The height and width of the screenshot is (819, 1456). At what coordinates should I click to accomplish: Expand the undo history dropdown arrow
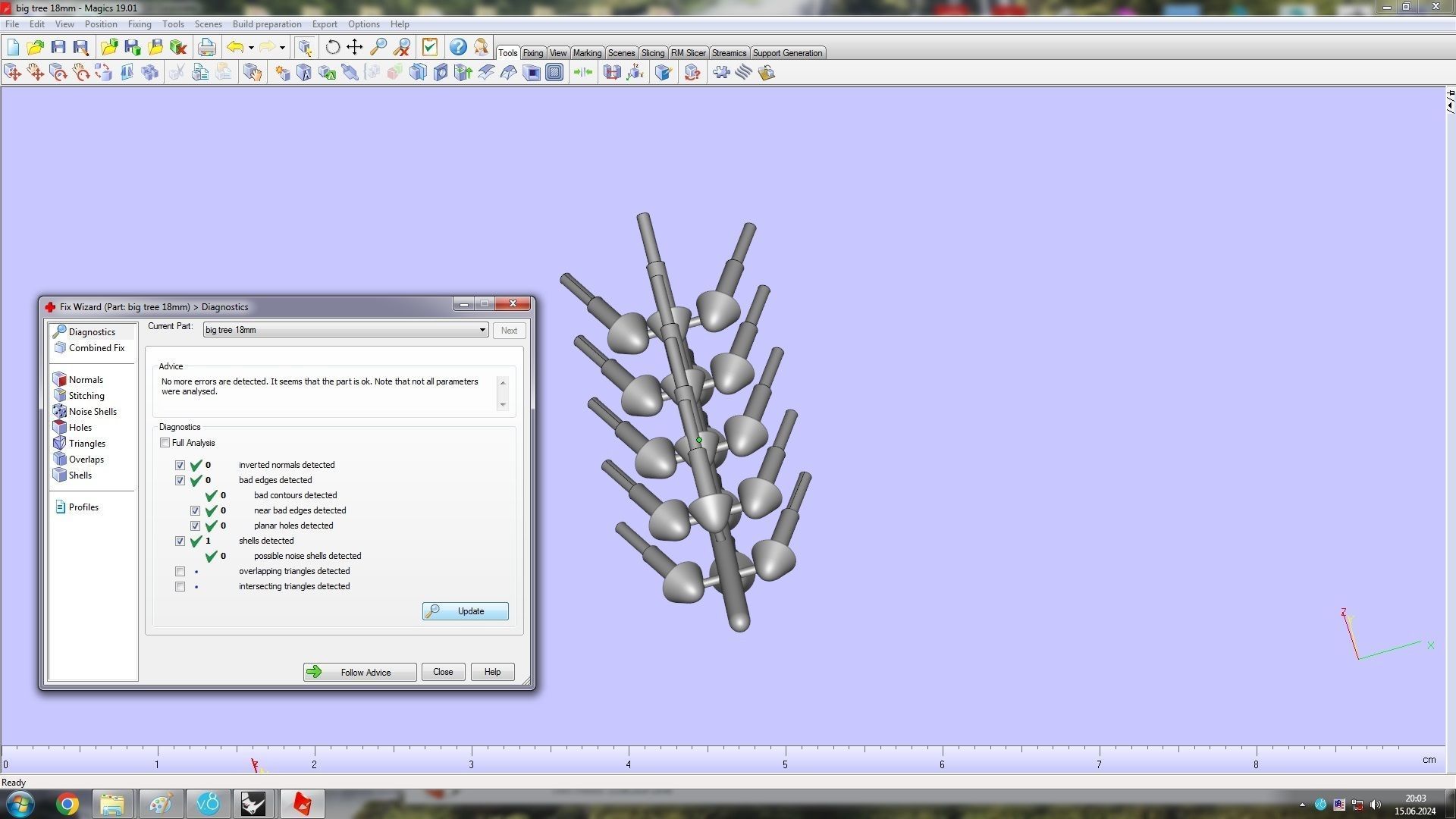click(x=251, y=48)
